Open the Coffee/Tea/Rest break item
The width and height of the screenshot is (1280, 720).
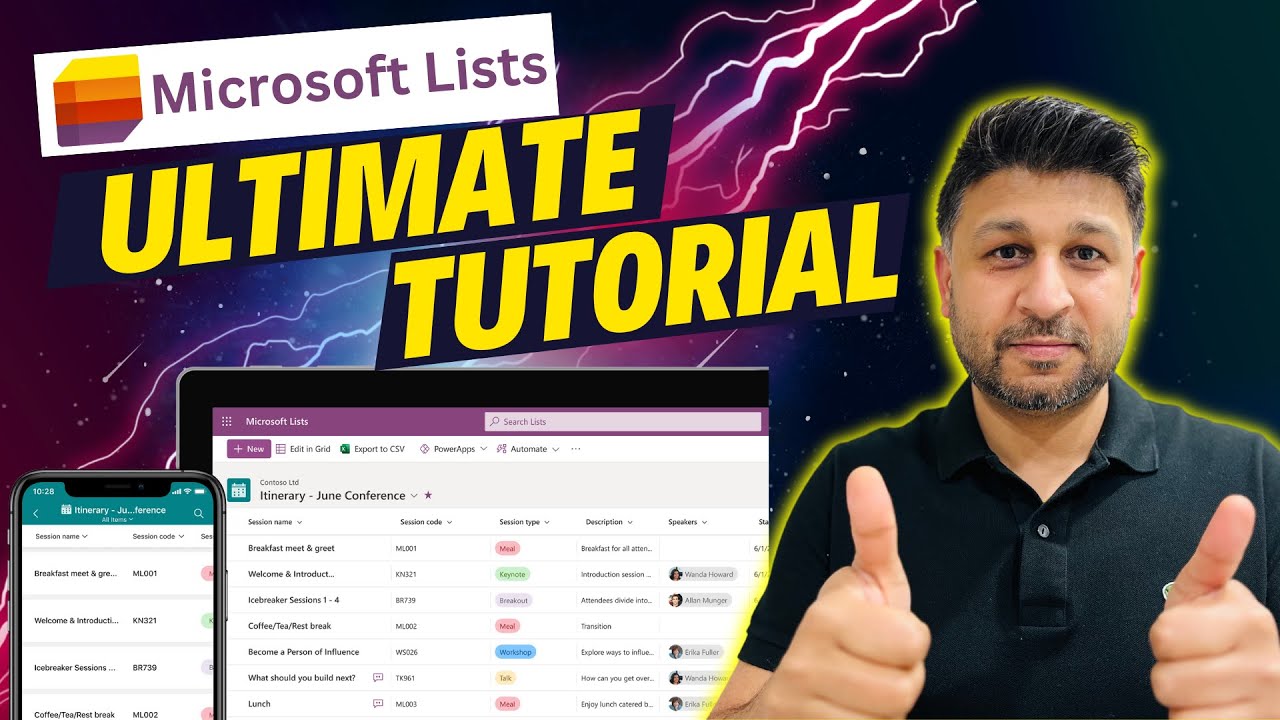click(x=289, y=626)
